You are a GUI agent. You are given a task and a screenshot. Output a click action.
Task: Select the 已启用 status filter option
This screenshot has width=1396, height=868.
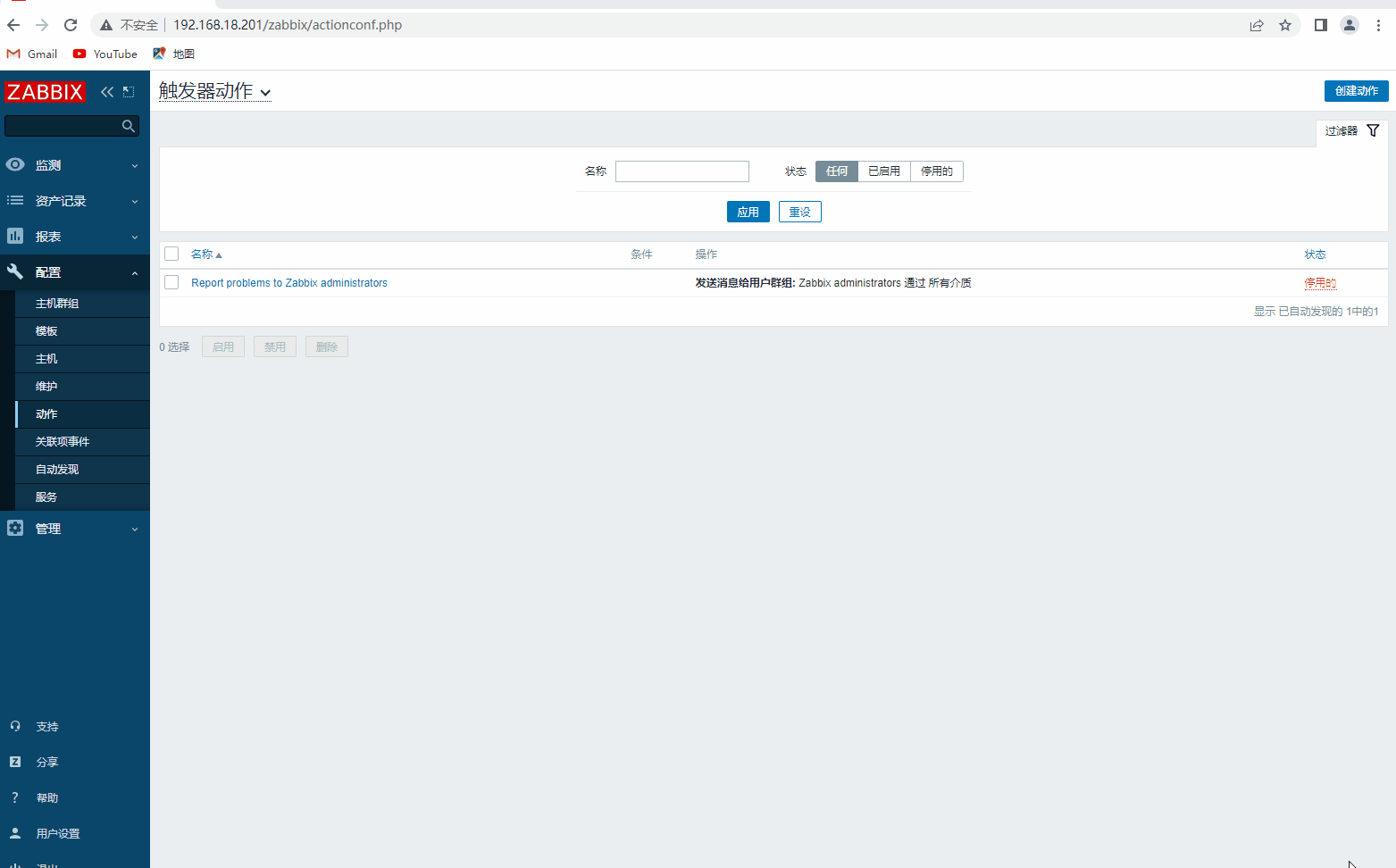point(883,171)
